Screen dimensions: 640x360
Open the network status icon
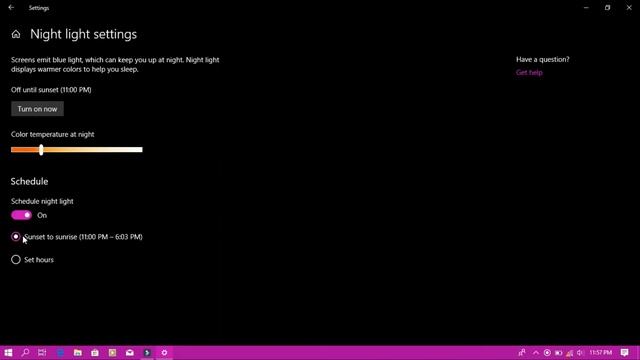pos(569,353)
